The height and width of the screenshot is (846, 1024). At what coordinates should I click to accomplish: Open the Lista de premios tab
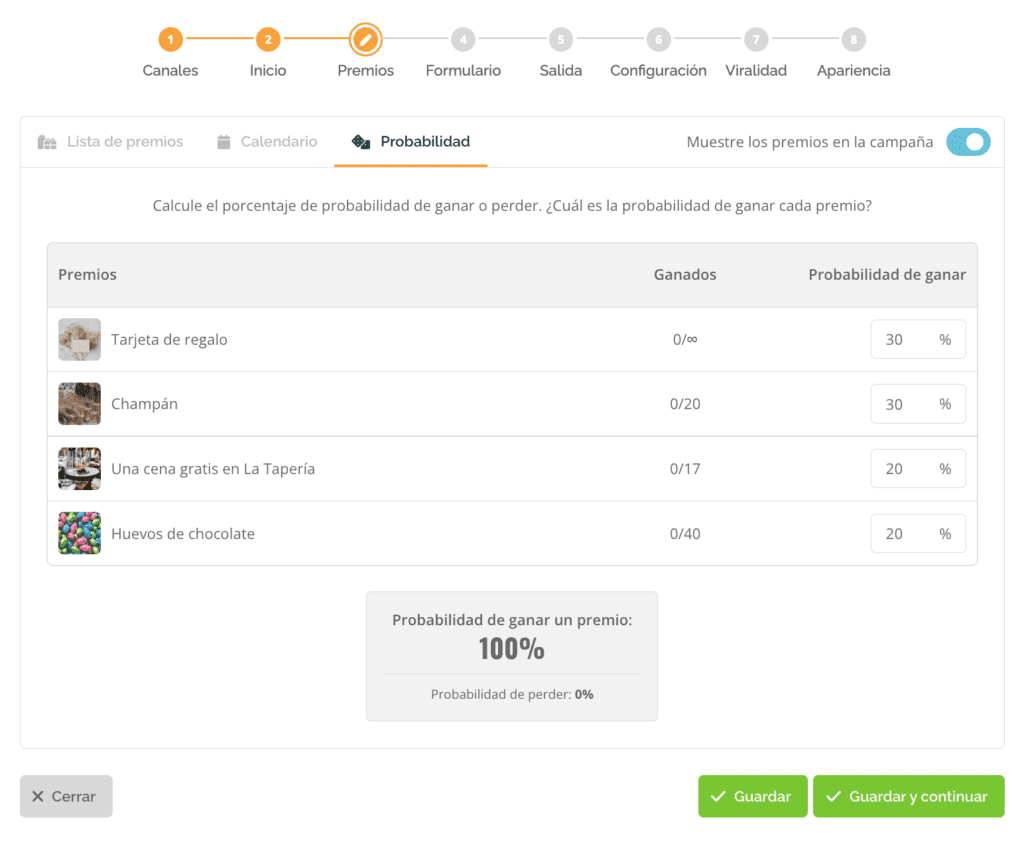(110, 142)
